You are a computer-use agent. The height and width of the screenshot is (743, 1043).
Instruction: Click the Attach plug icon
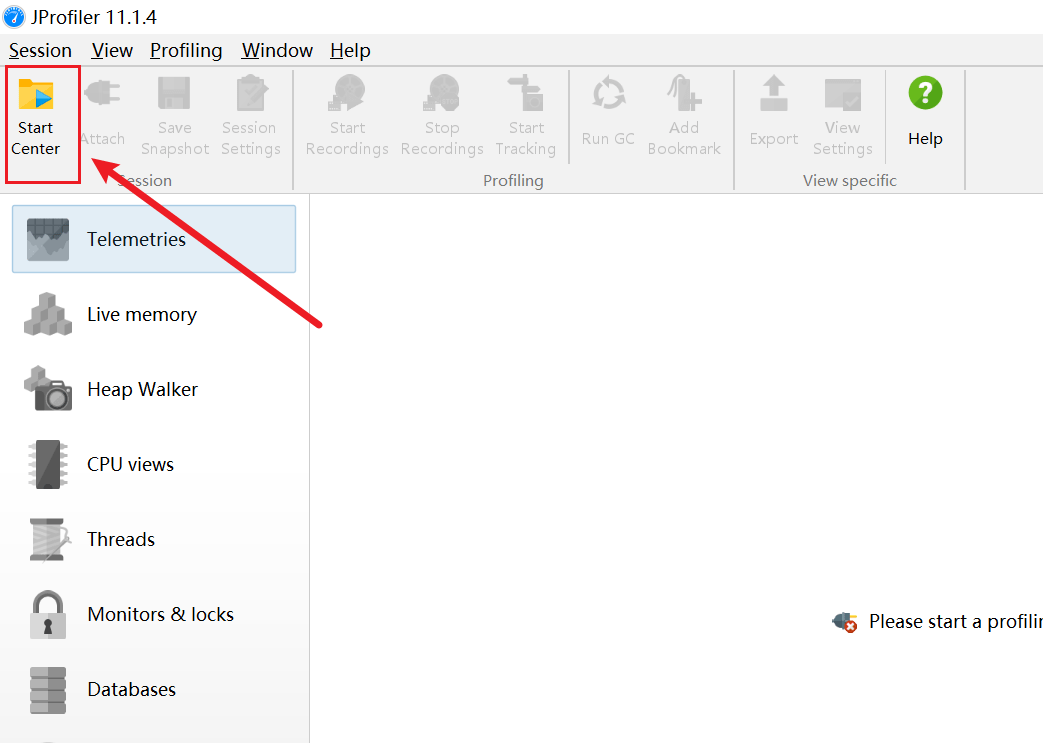click(102, 96)
